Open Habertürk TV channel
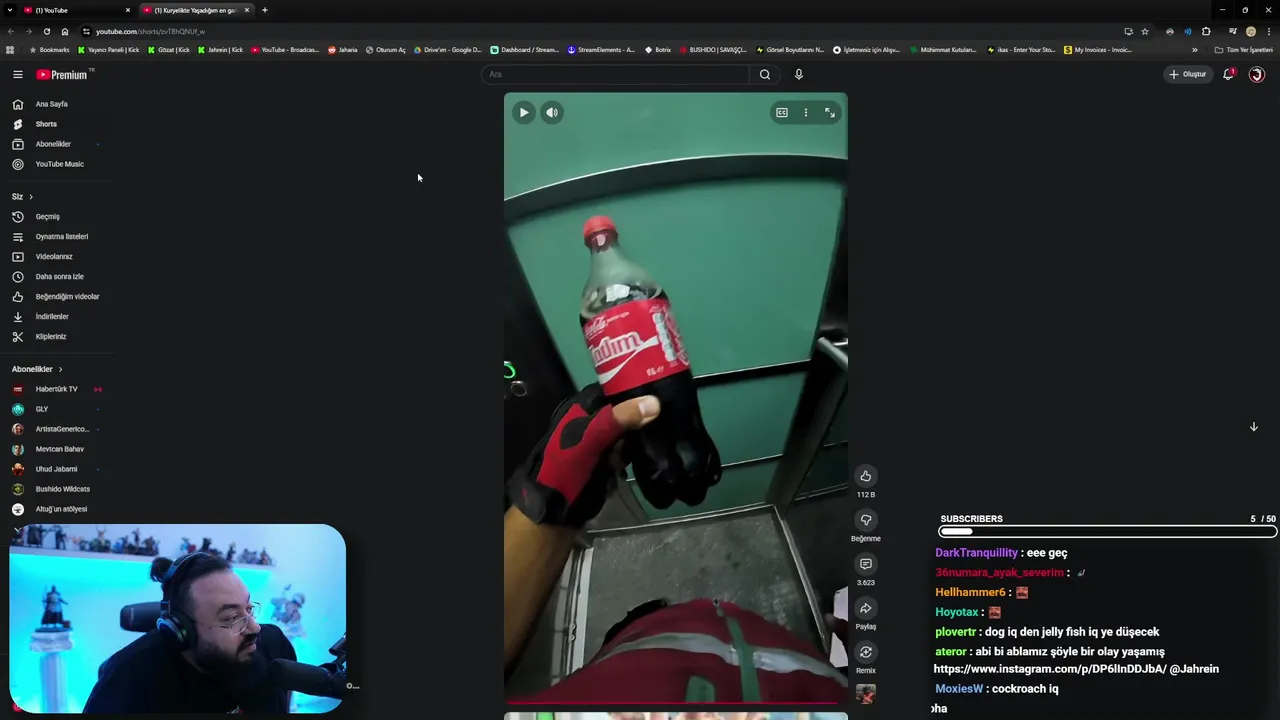The height and width of the screenshot is (720, 1280). coord(55,389)
